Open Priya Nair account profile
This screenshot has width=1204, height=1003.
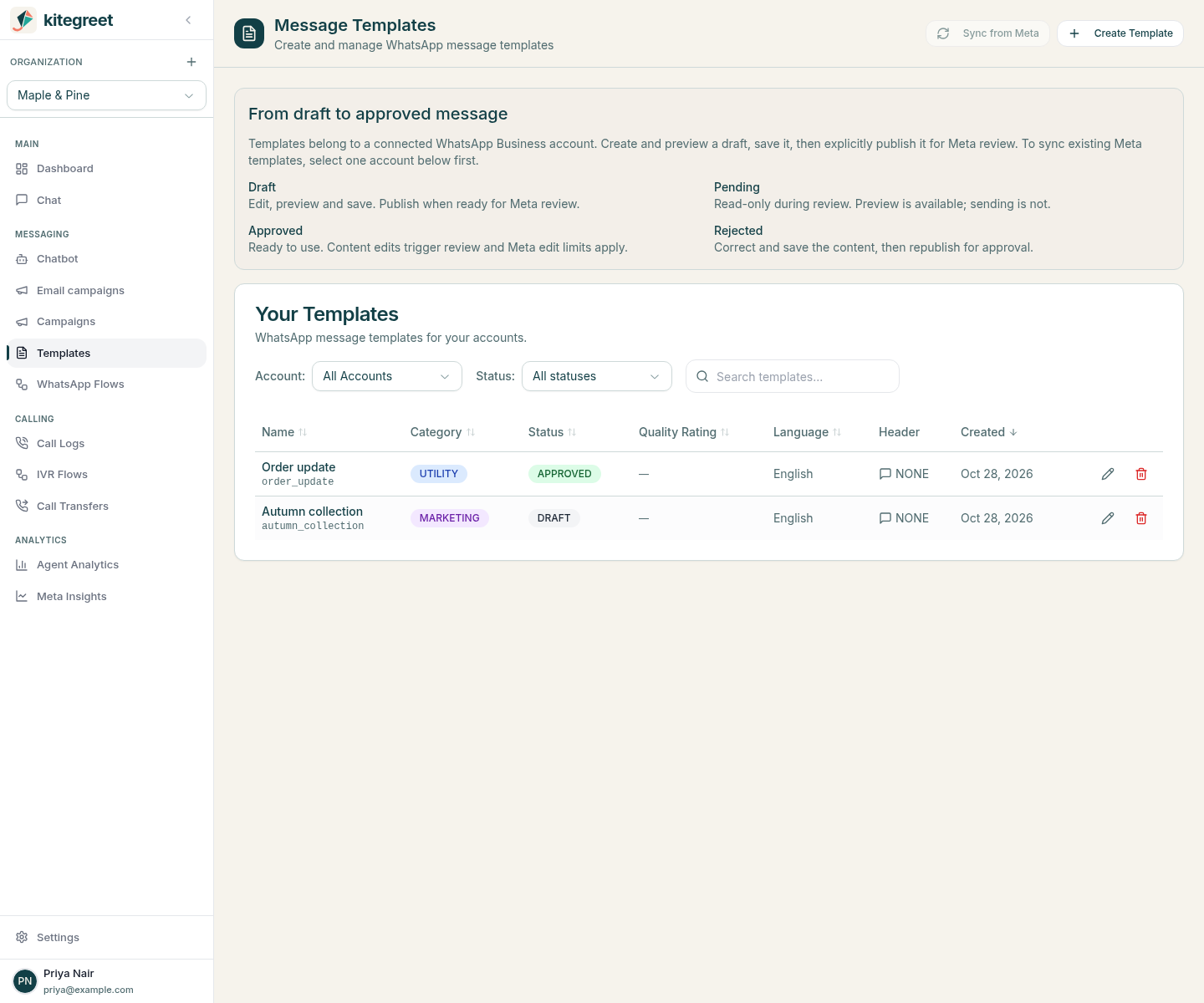(106, 981)
